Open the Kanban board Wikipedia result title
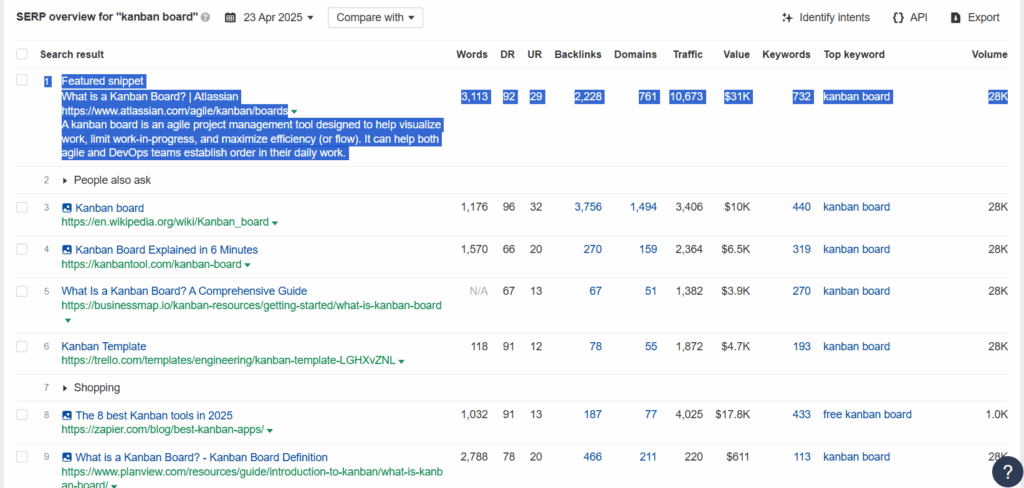 110,208
